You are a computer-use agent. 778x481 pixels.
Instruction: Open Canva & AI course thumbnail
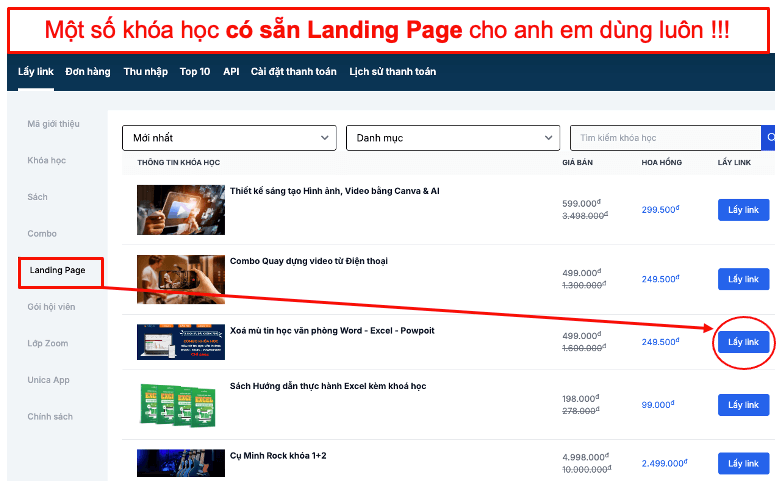coord(181,210)
